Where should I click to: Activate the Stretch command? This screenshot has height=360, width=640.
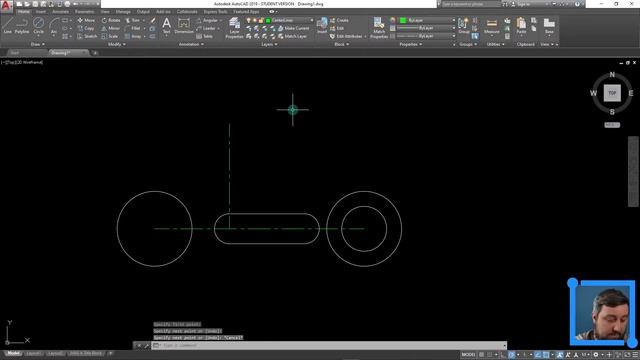[x=87, y=36]
